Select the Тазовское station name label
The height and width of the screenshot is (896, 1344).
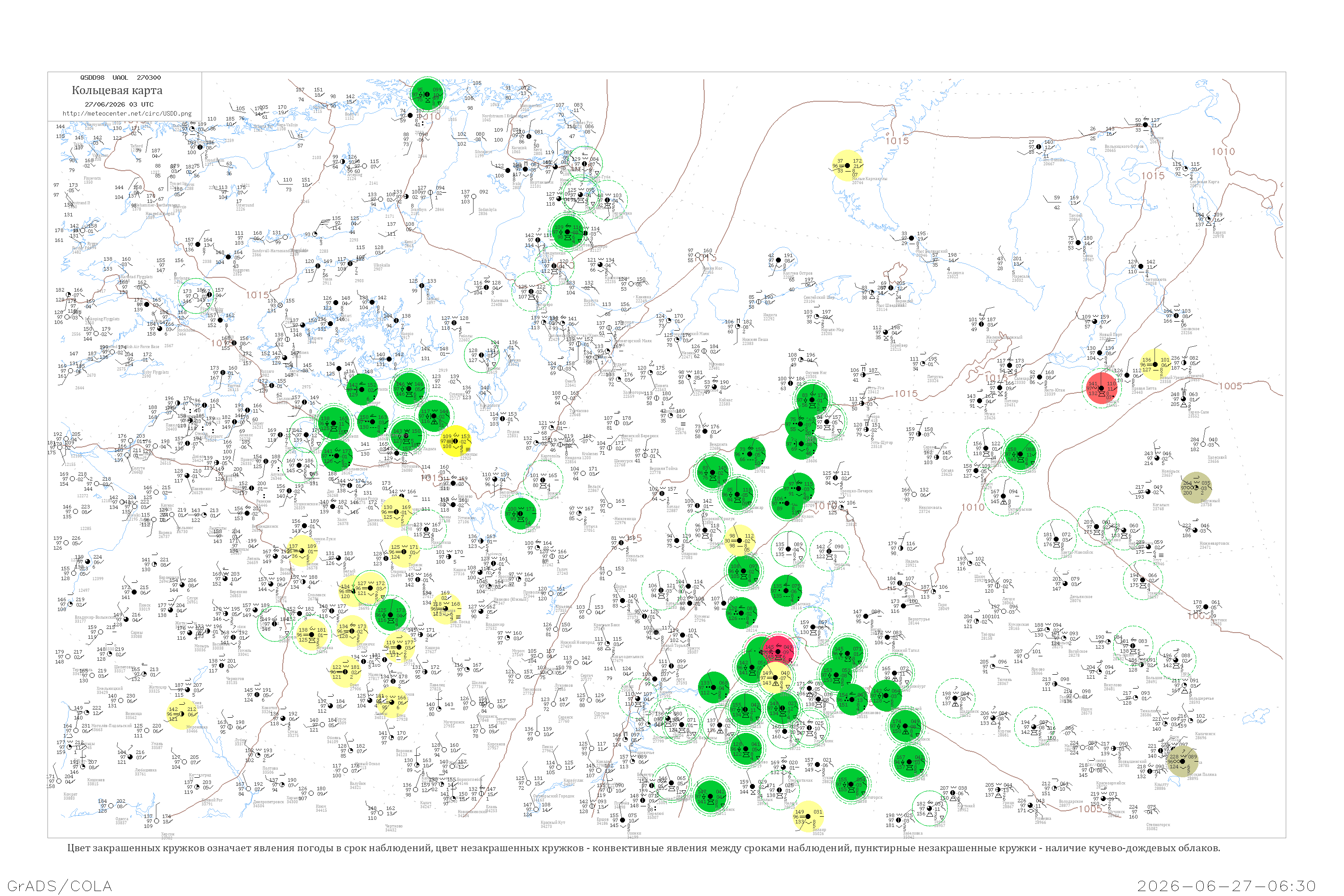tap(1190, 329)
